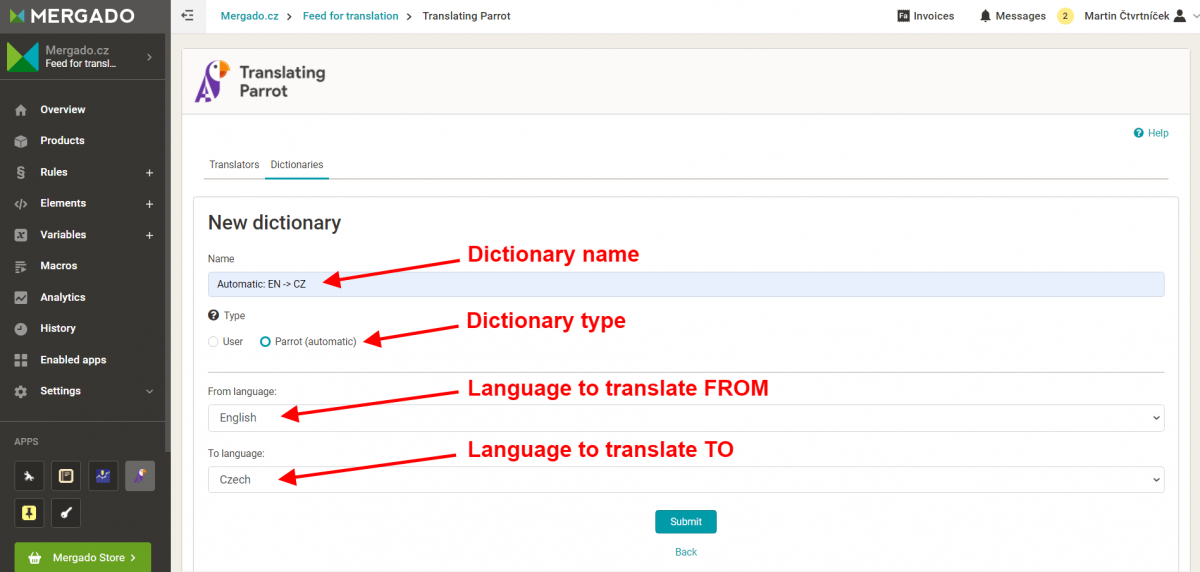Open the yellow pushpin app icon
1200x572 pixels.
[29, 513]
